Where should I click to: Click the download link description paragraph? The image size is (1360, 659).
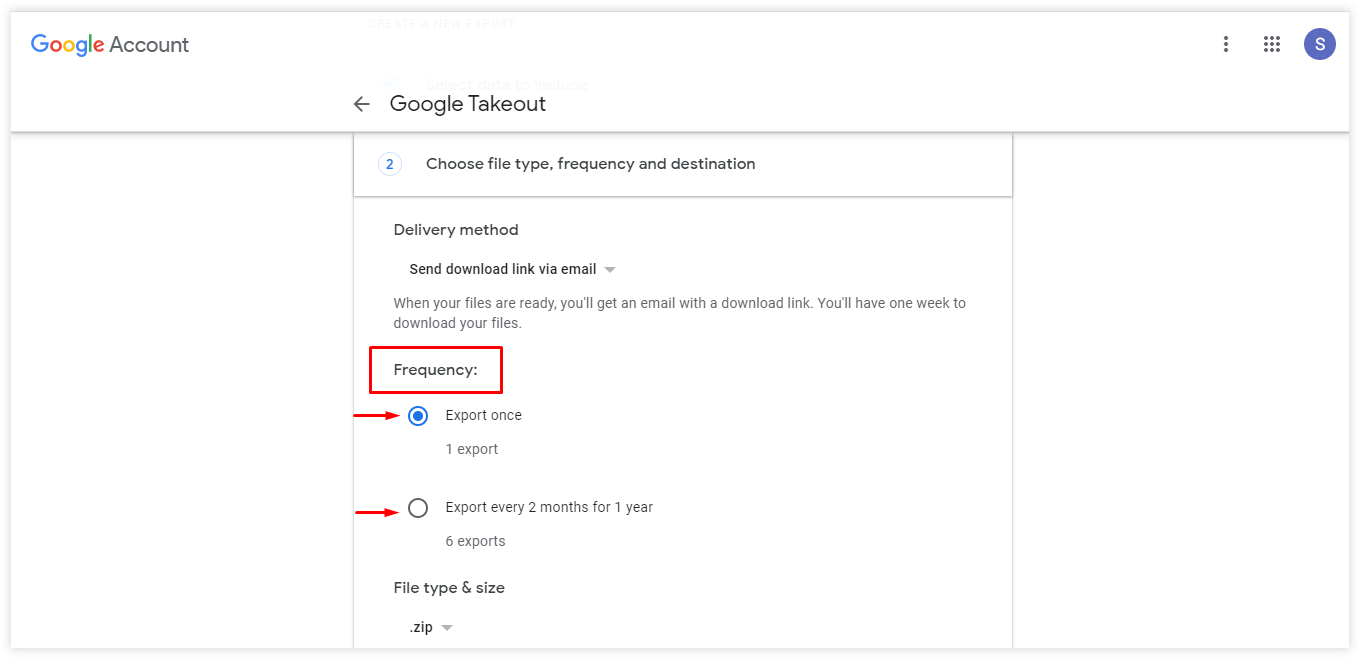(x=680, y=313)
